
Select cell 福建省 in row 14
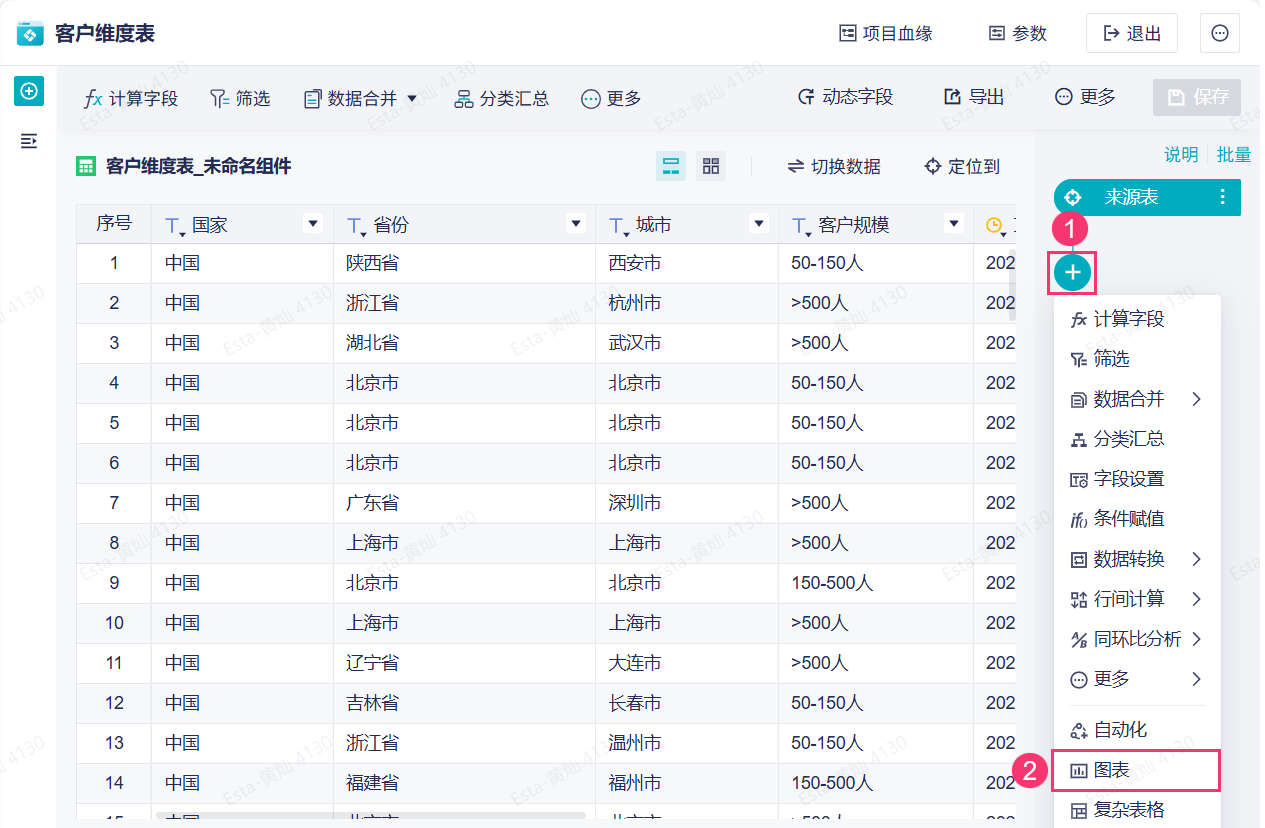464,783
